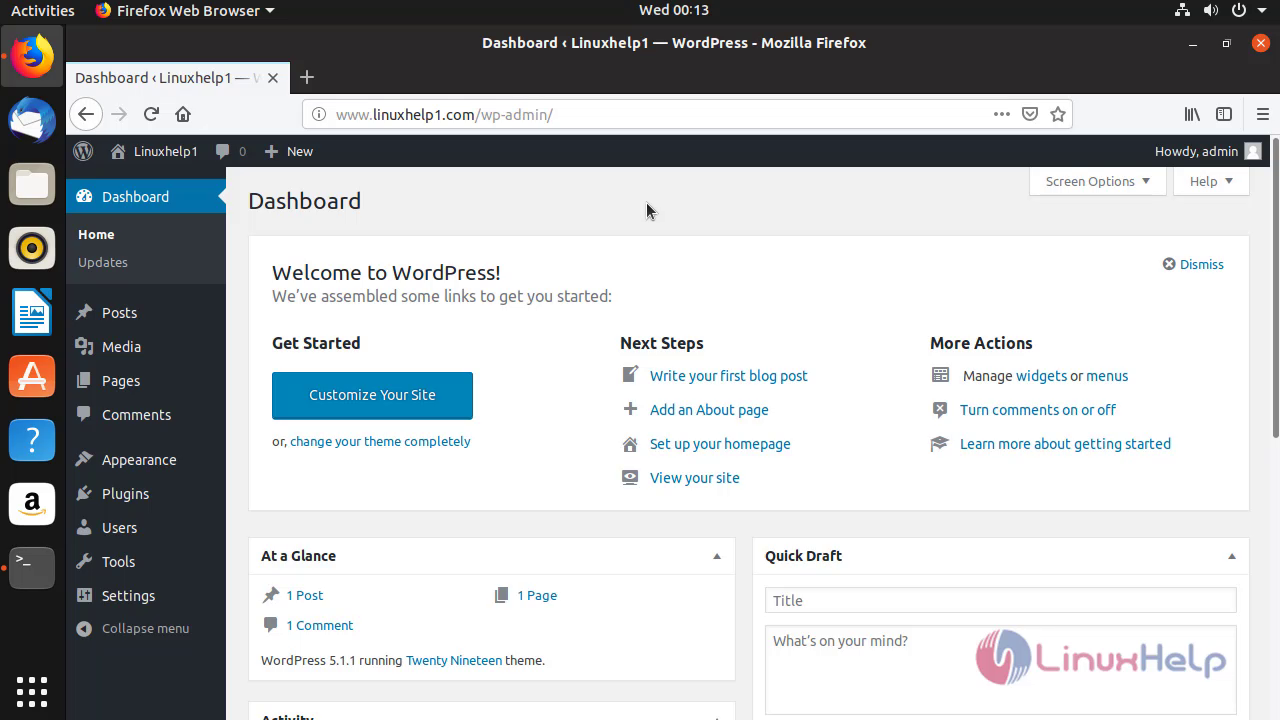1280x720 pixels.
Task: Open a new browser tab
Action: (x=307, y=77)
